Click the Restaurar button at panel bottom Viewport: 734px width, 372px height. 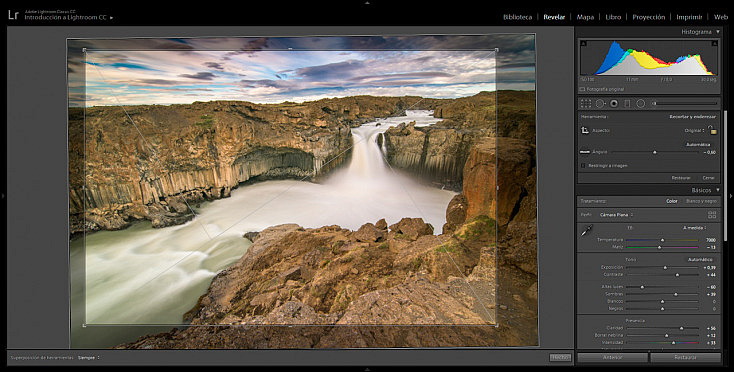click(685, 357)
